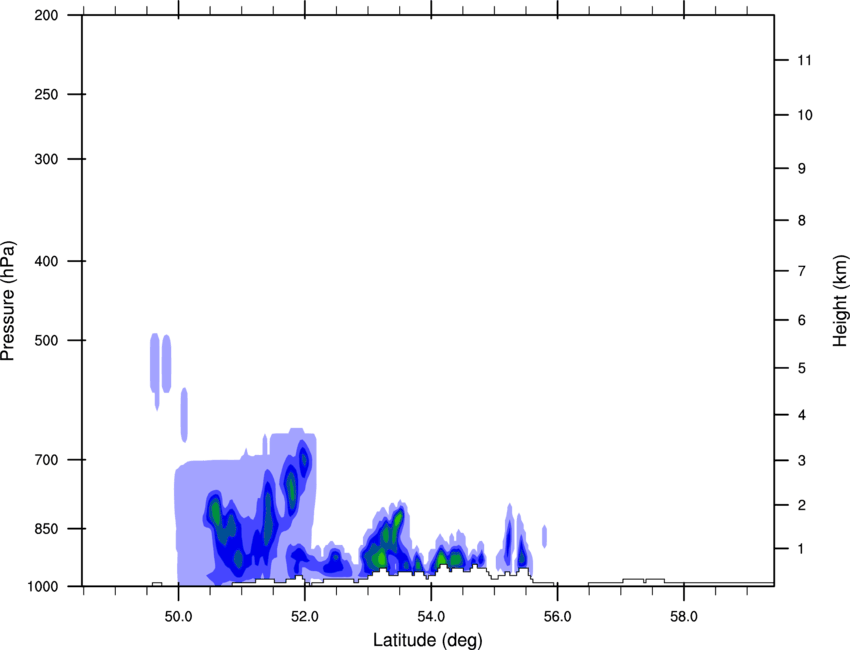Click the 'Height (km)' axis title
The width and height of the screenshot is (850, 650).
840,301
